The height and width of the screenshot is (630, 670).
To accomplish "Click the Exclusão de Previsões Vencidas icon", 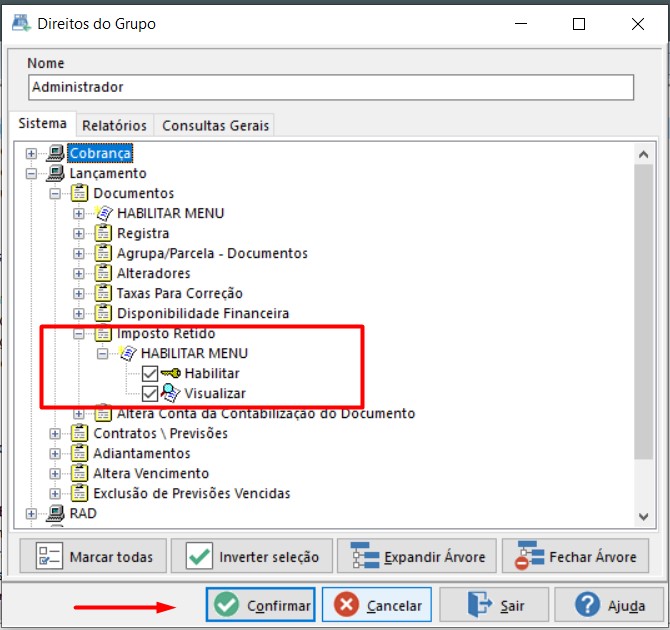I will [x=79, y=493].
